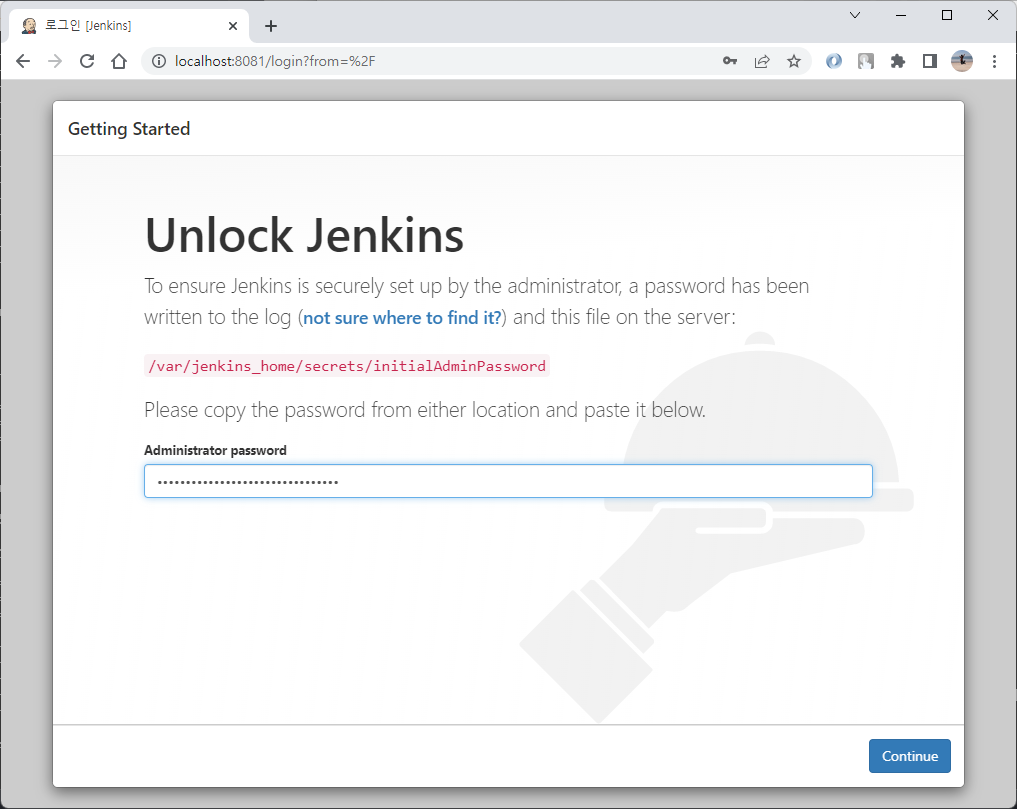
Task: Open 'not sure where to find it?' link
Action: (402, 318)
